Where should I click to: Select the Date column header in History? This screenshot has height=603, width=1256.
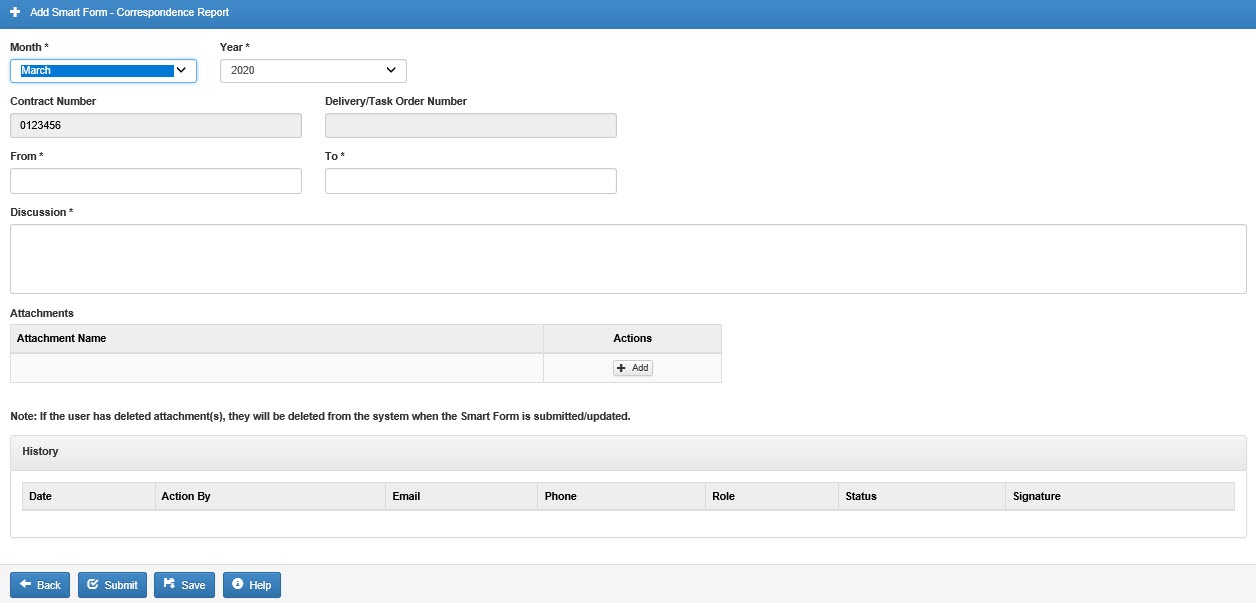41,497
